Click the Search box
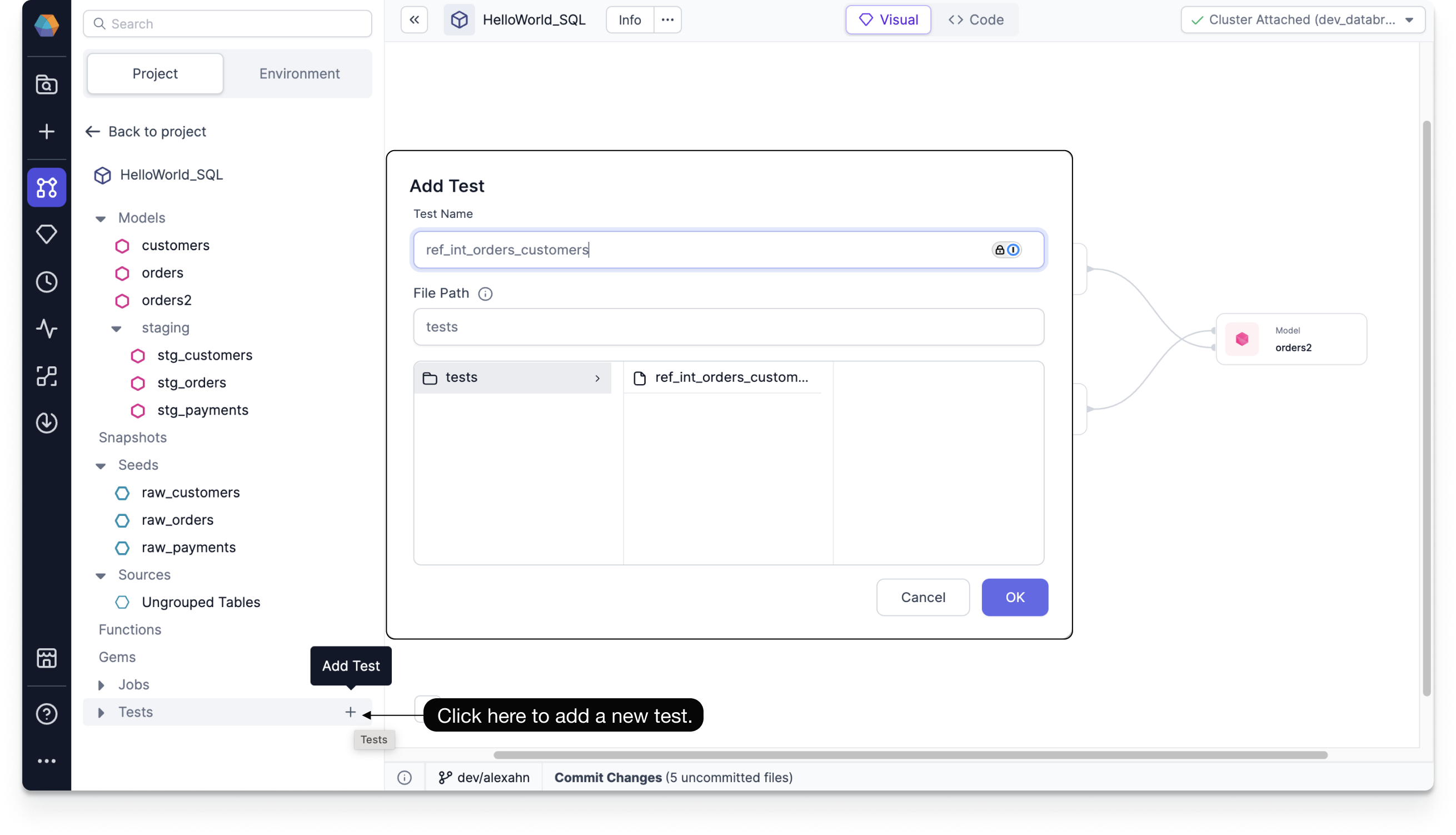 228,23
